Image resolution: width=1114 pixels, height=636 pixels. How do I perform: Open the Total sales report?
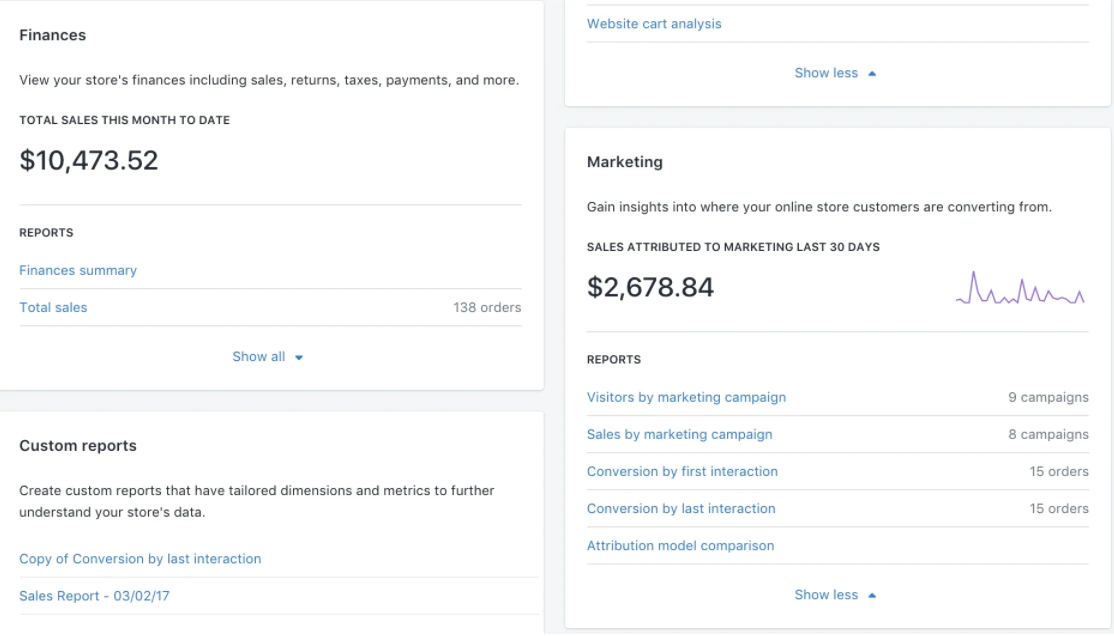53,307
